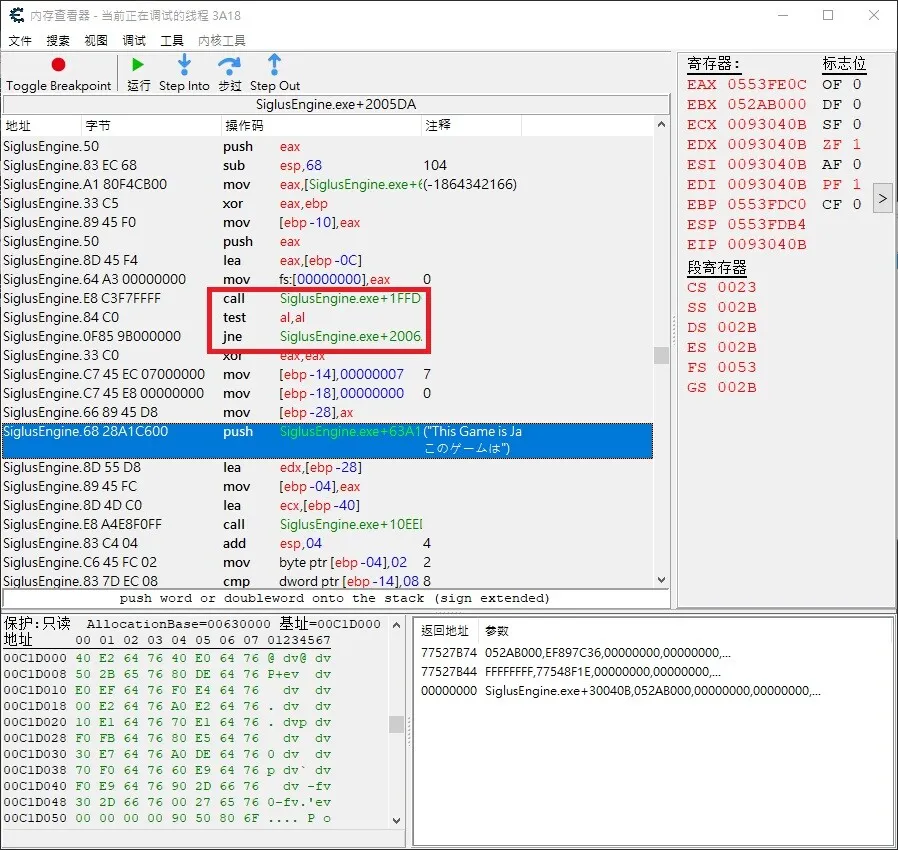Viewport: 898px width, 850px height.
Task: Click the EIP register value
Action: (x=766, y=244)
